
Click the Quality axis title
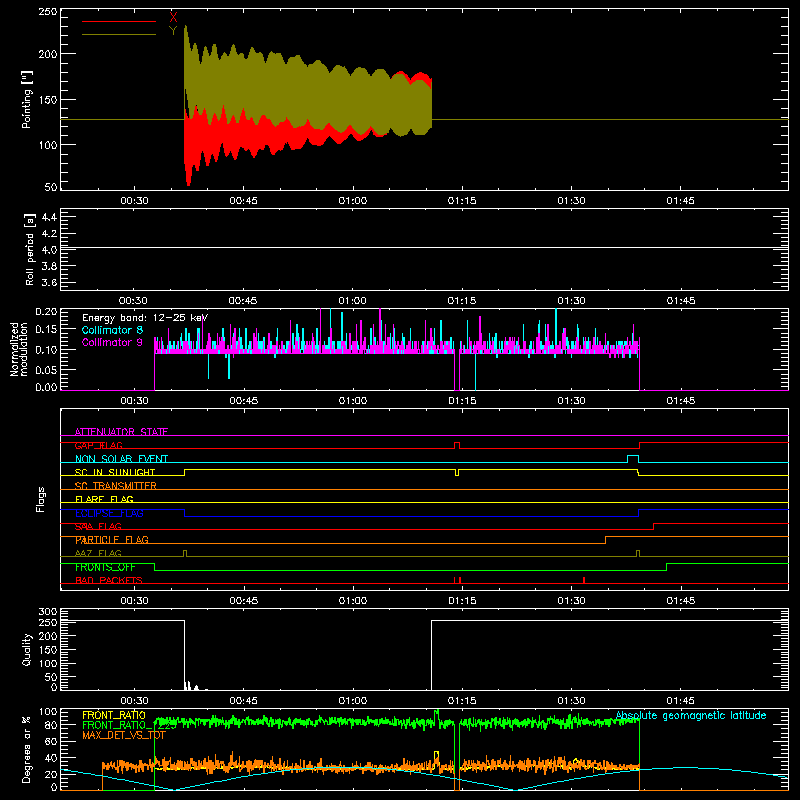pyautogui.click(x=27, y=649)
